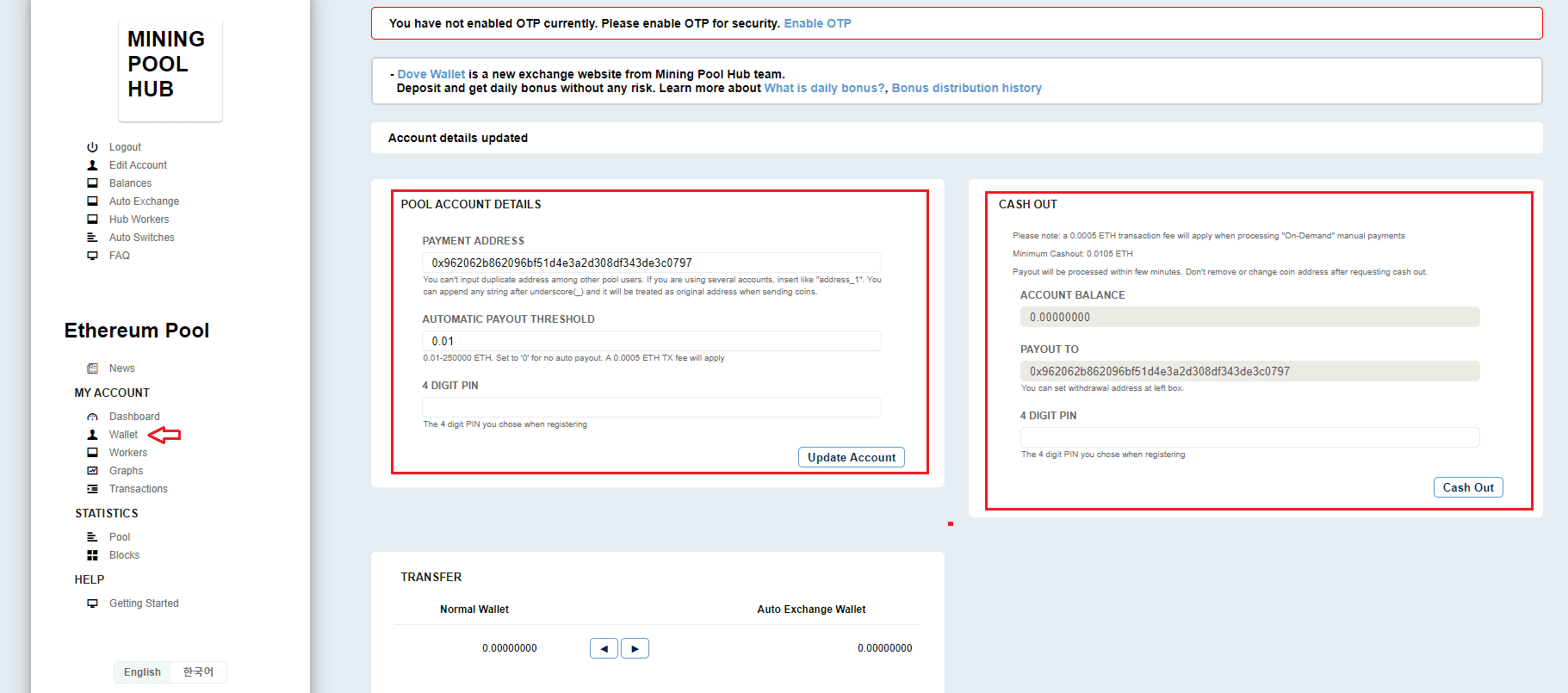
Task: Switch language to Korean
Action: (x=198, y=672)
